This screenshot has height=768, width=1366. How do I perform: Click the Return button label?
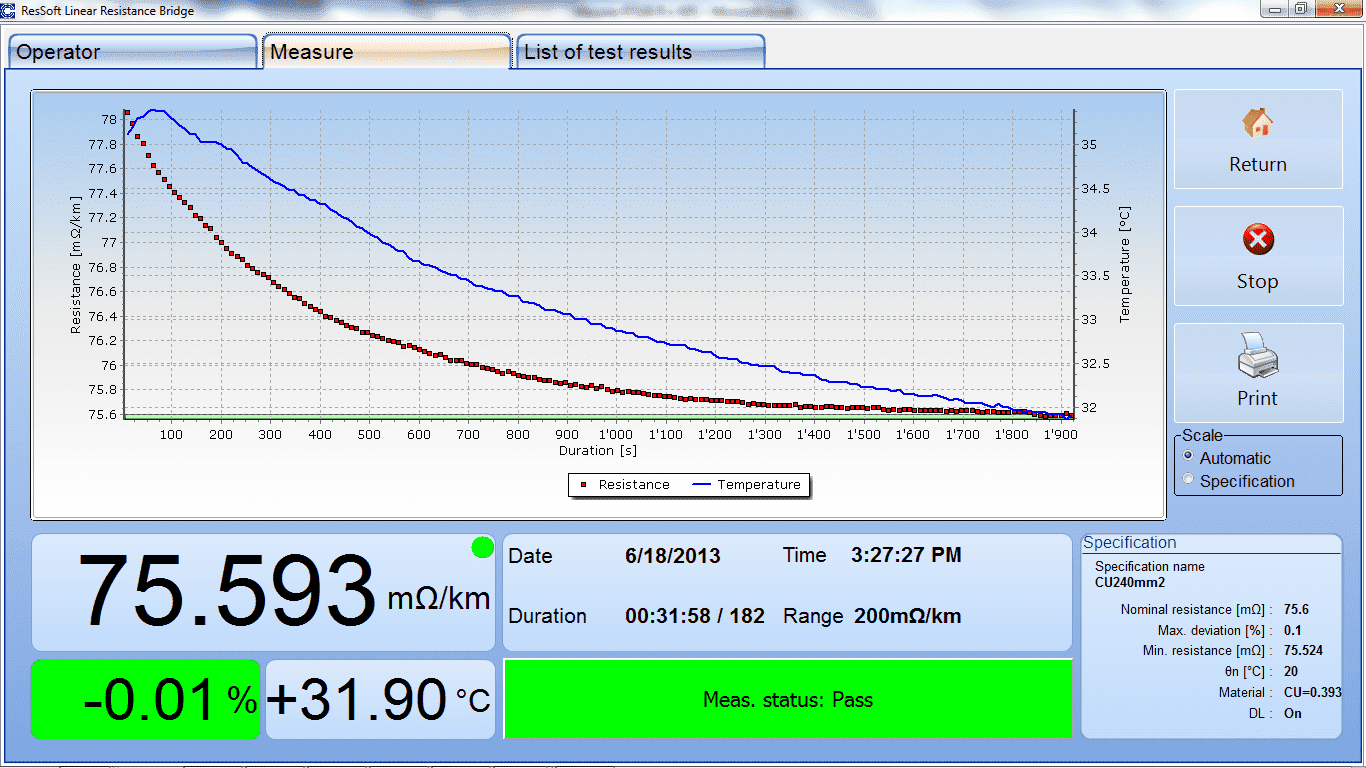point(1258,165)
